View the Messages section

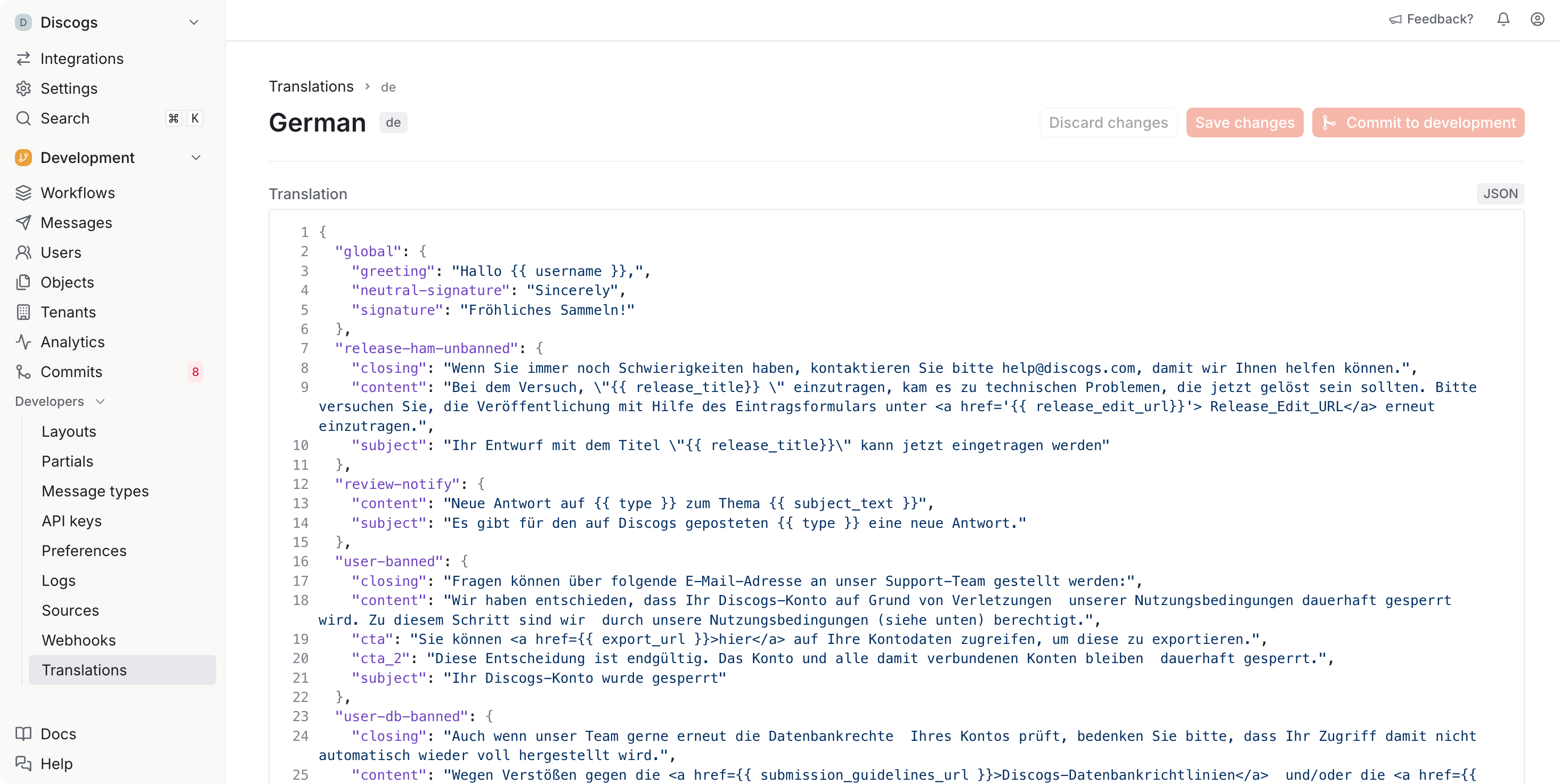pos(75,222)
